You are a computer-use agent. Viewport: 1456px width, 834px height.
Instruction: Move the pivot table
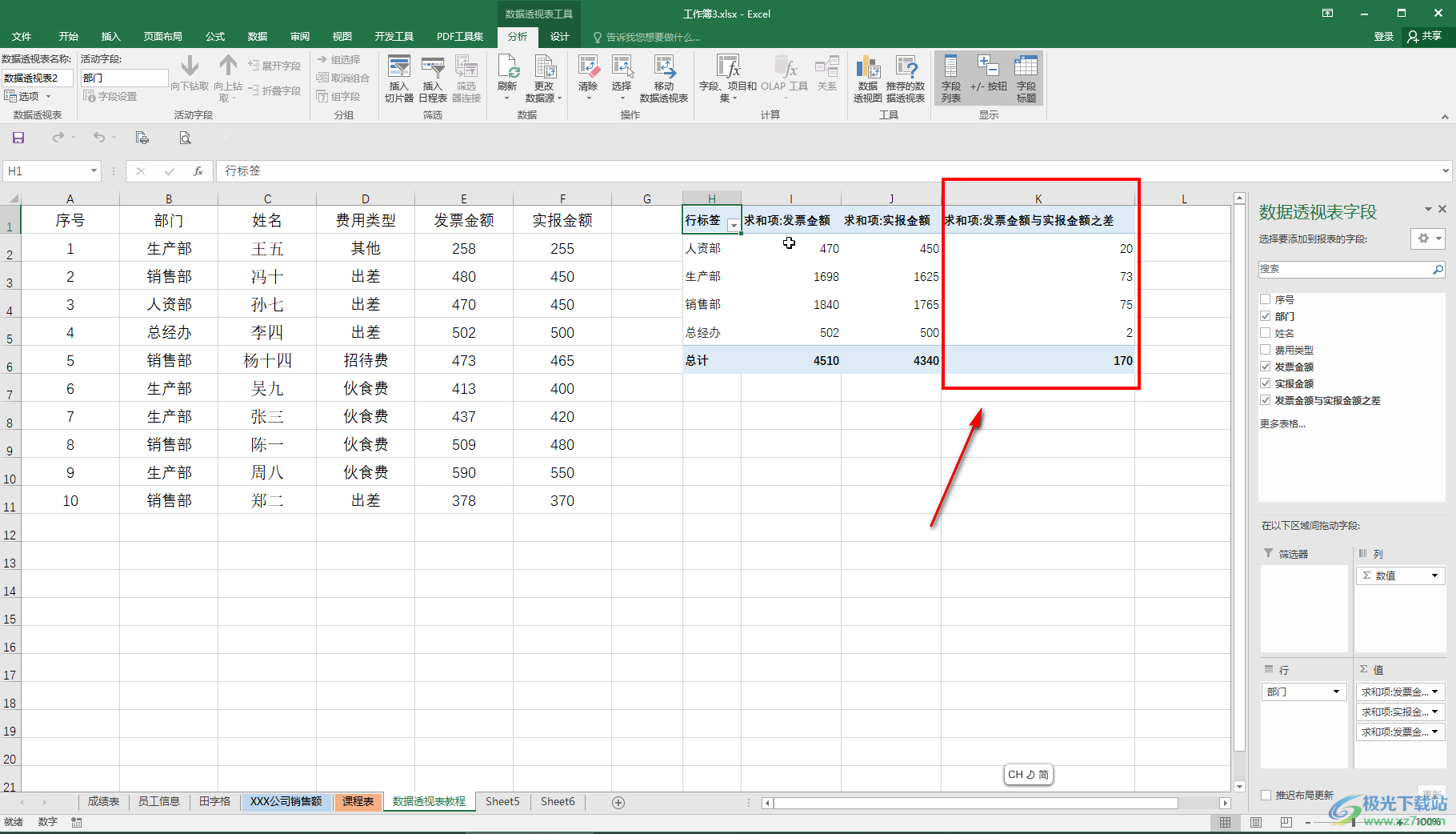[664, 78]
